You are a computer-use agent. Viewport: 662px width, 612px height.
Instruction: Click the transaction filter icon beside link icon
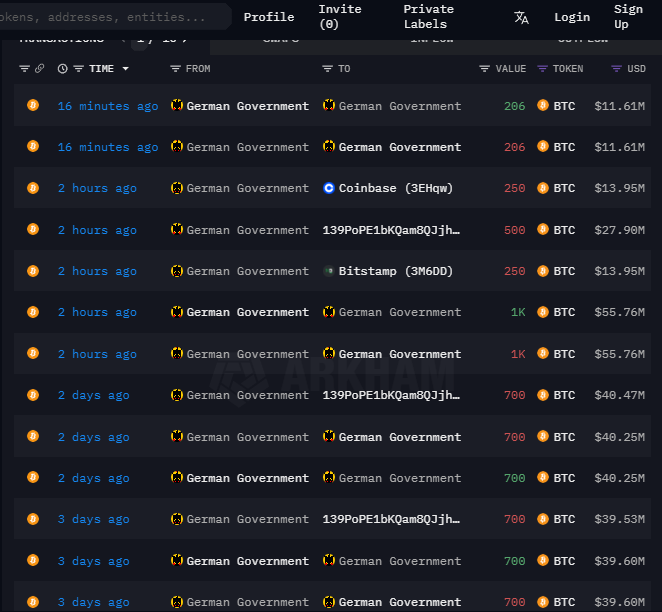coord(24,68)
